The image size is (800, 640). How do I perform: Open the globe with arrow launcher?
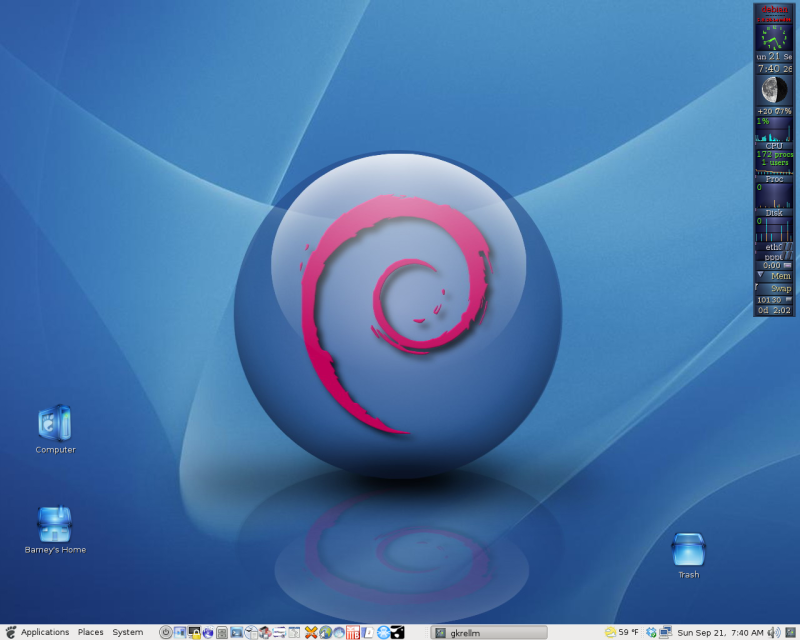(326, 633)
